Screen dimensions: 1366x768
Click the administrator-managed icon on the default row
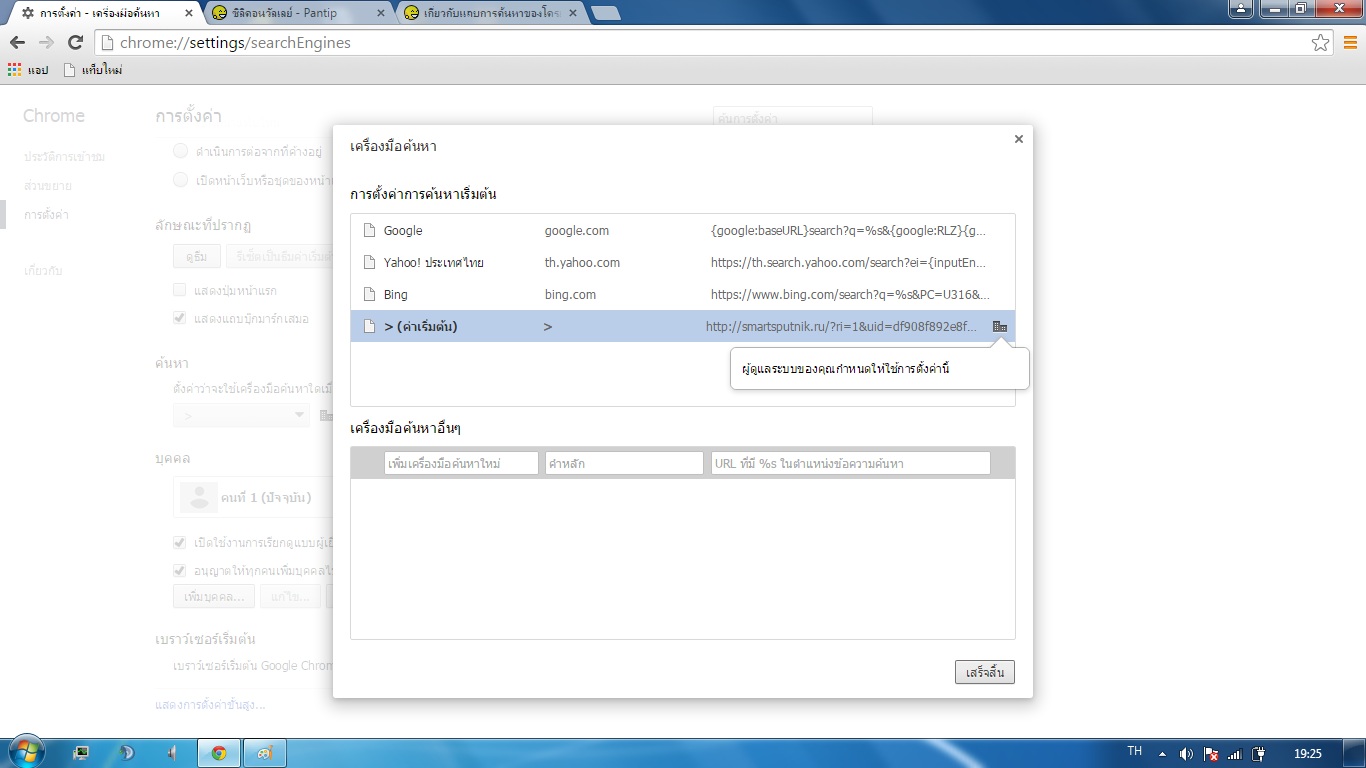click(x=1000, y=326)
